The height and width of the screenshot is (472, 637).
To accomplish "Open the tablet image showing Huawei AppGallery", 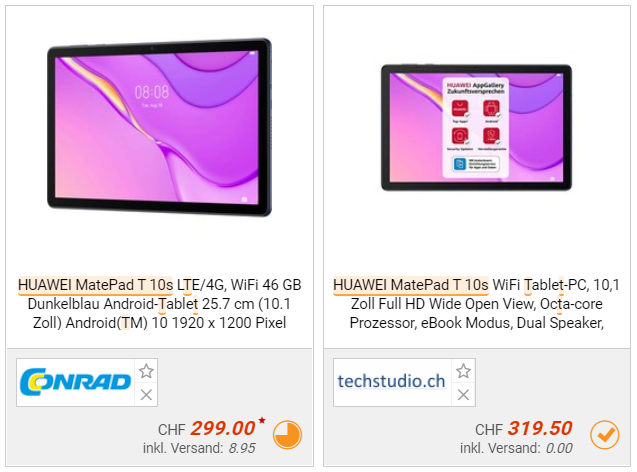I will pos(477,127).
